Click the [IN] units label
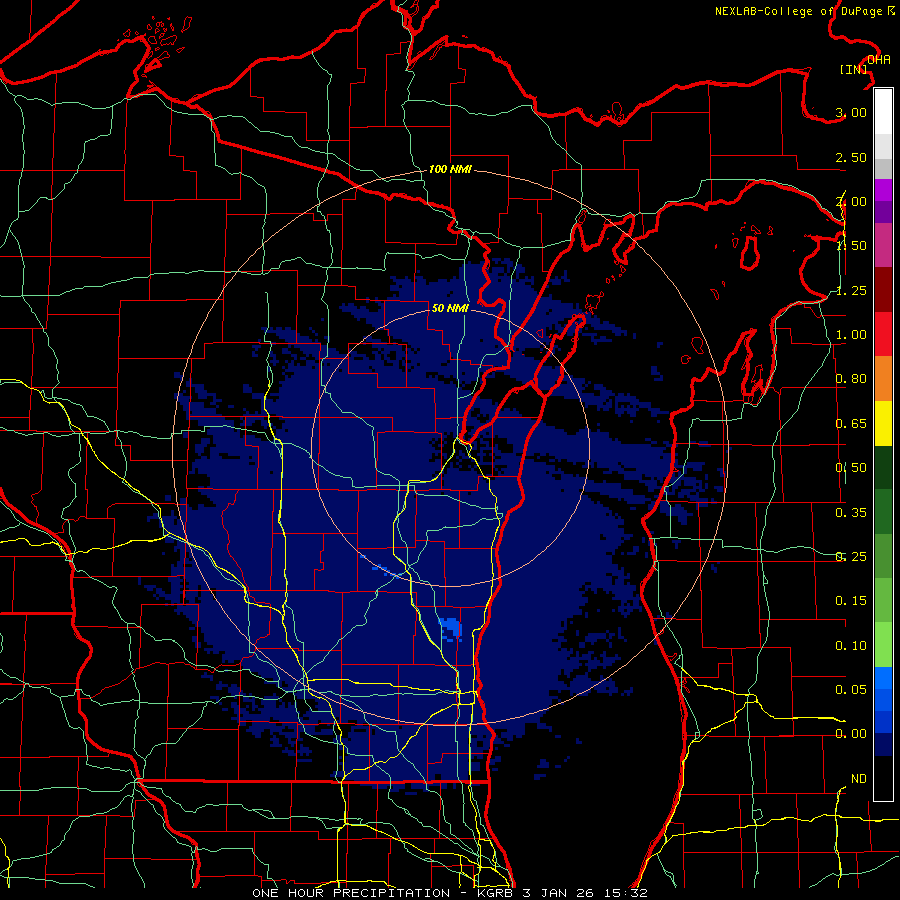 (854, 69)
